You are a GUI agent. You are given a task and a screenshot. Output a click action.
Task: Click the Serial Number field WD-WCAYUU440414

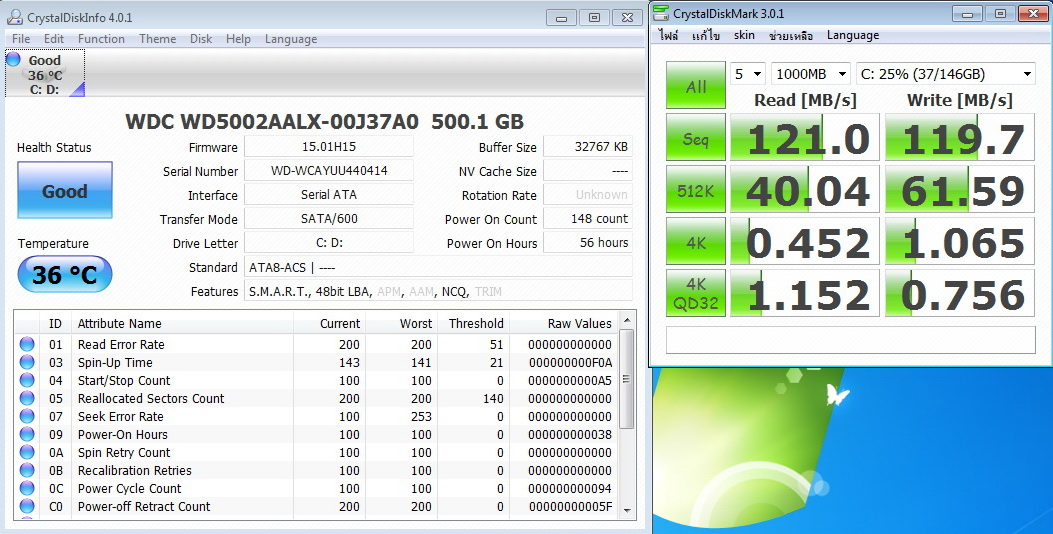pos(329,171)
